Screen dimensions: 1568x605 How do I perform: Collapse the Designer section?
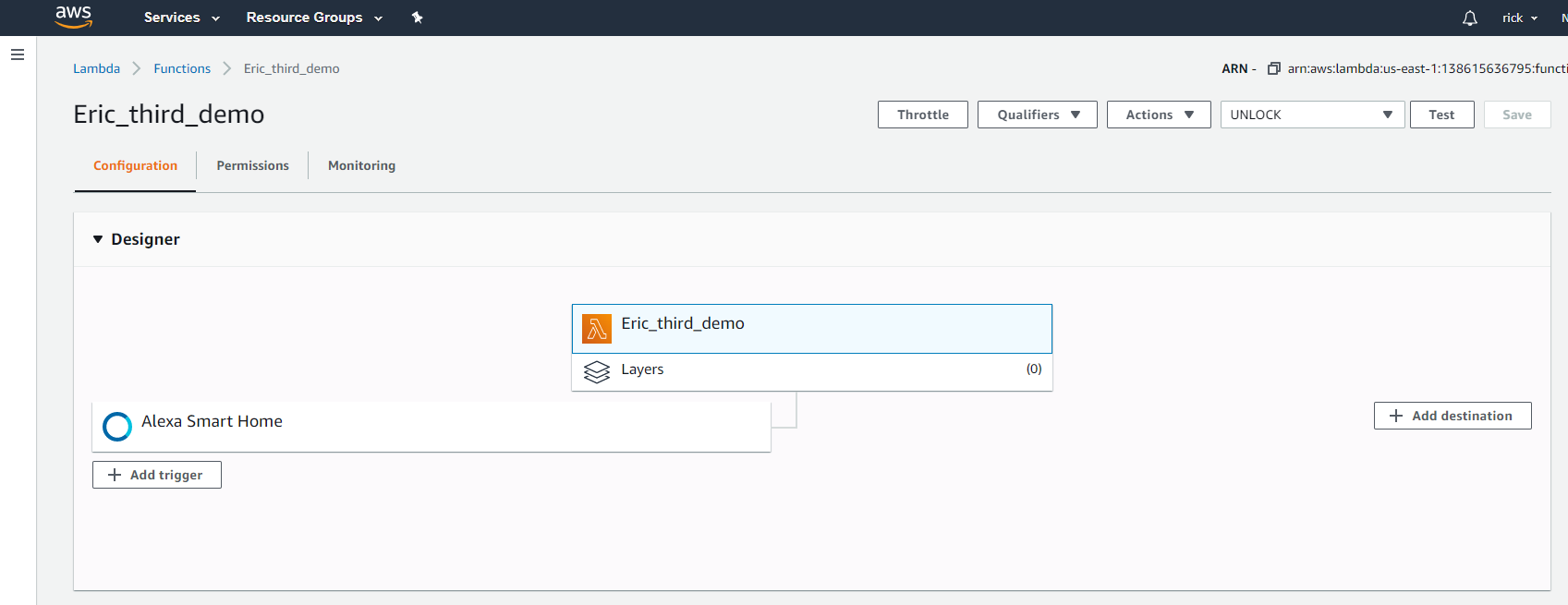[x=98, y=239]
